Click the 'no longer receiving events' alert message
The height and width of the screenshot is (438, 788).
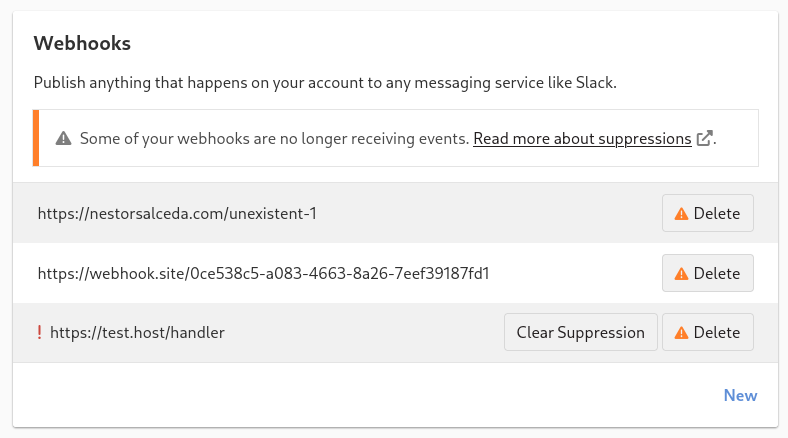coord(274,139)
